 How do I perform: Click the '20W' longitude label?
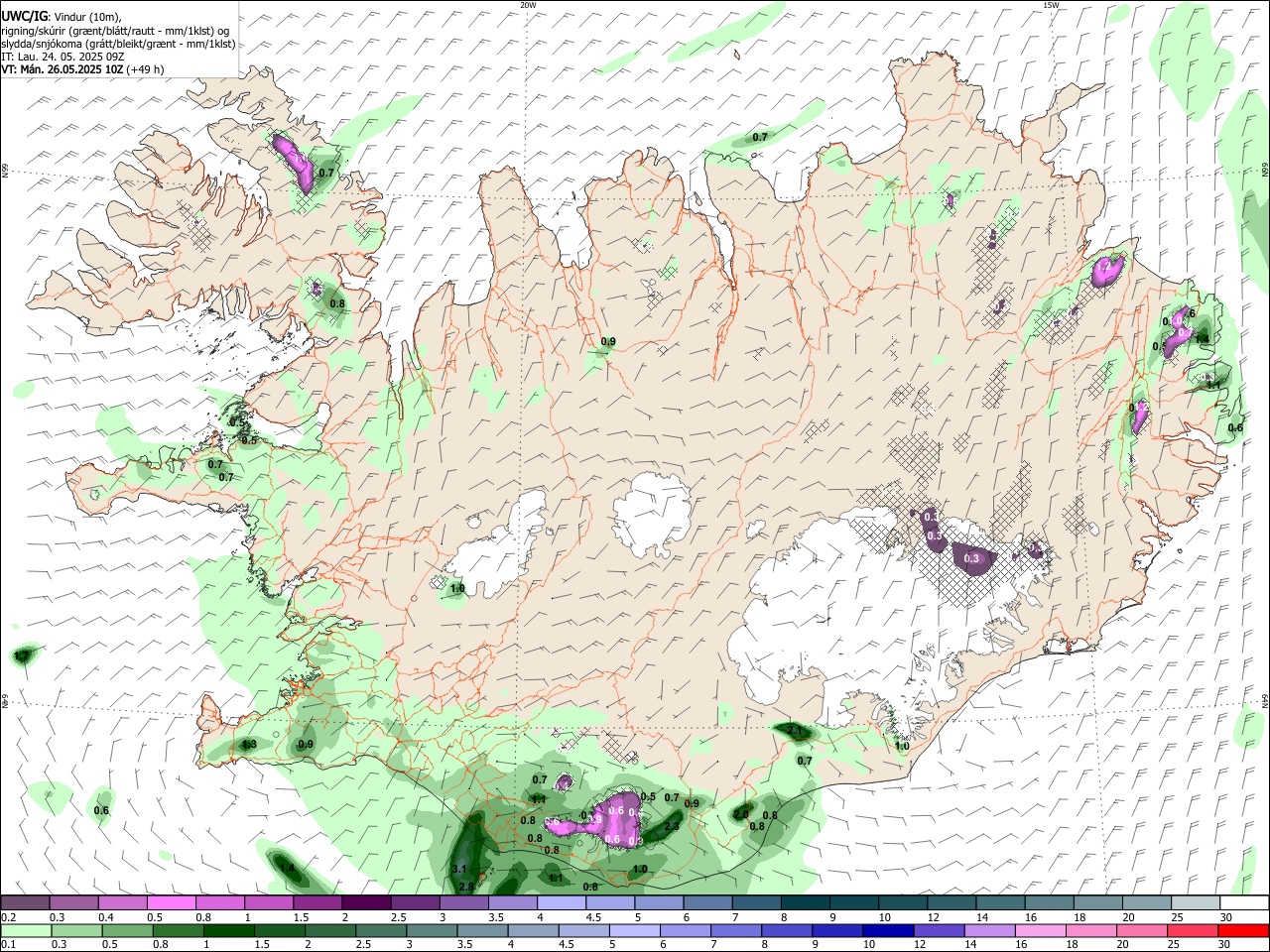528,5
